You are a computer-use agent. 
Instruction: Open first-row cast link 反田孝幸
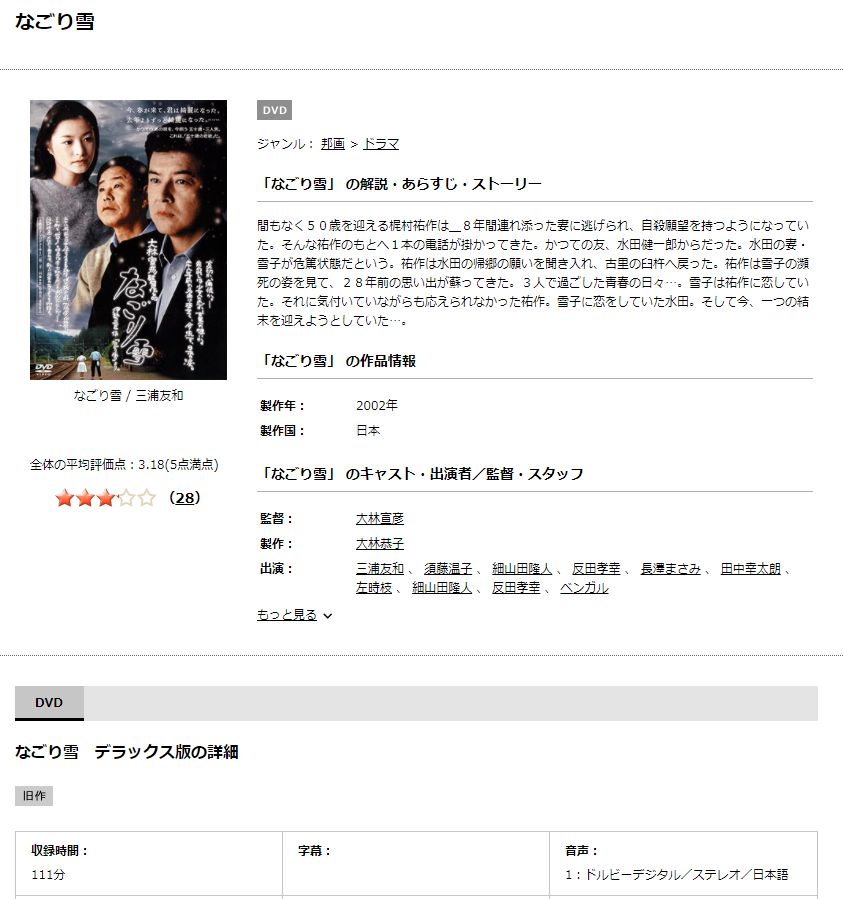coord(596,569)
